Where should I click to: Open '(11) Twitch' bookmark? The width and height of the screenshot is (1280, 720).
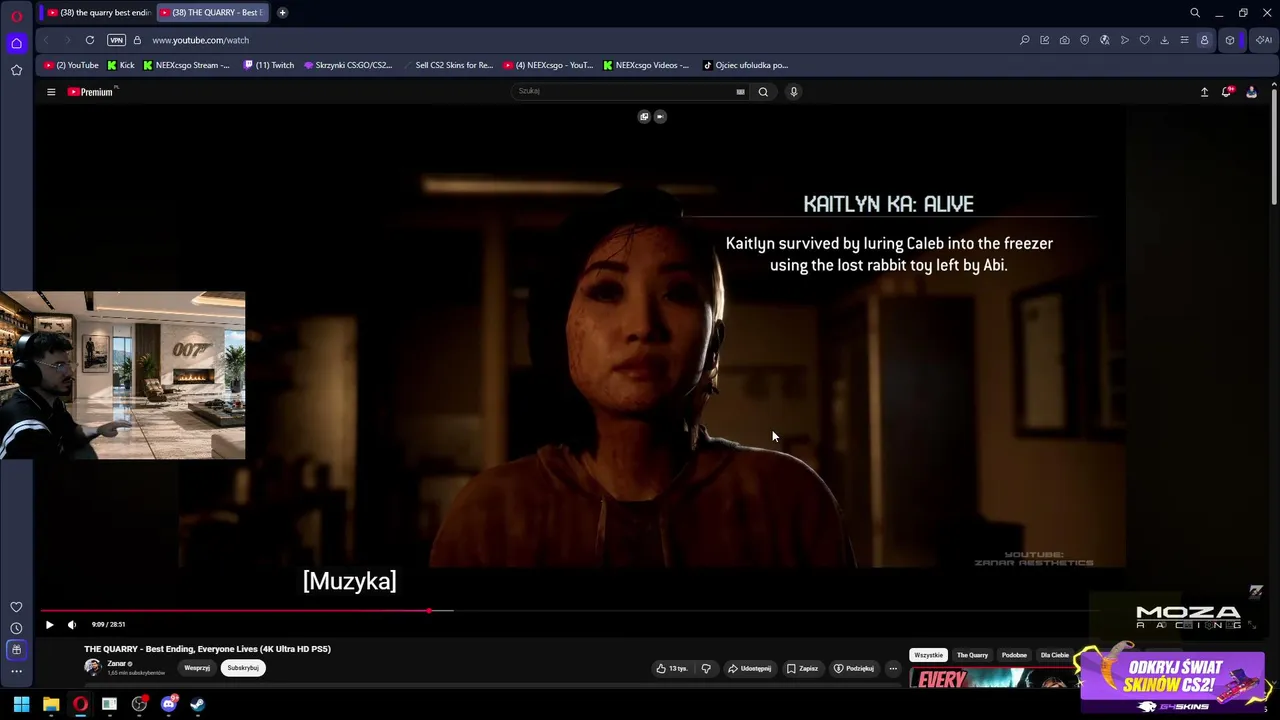point(268,65)
